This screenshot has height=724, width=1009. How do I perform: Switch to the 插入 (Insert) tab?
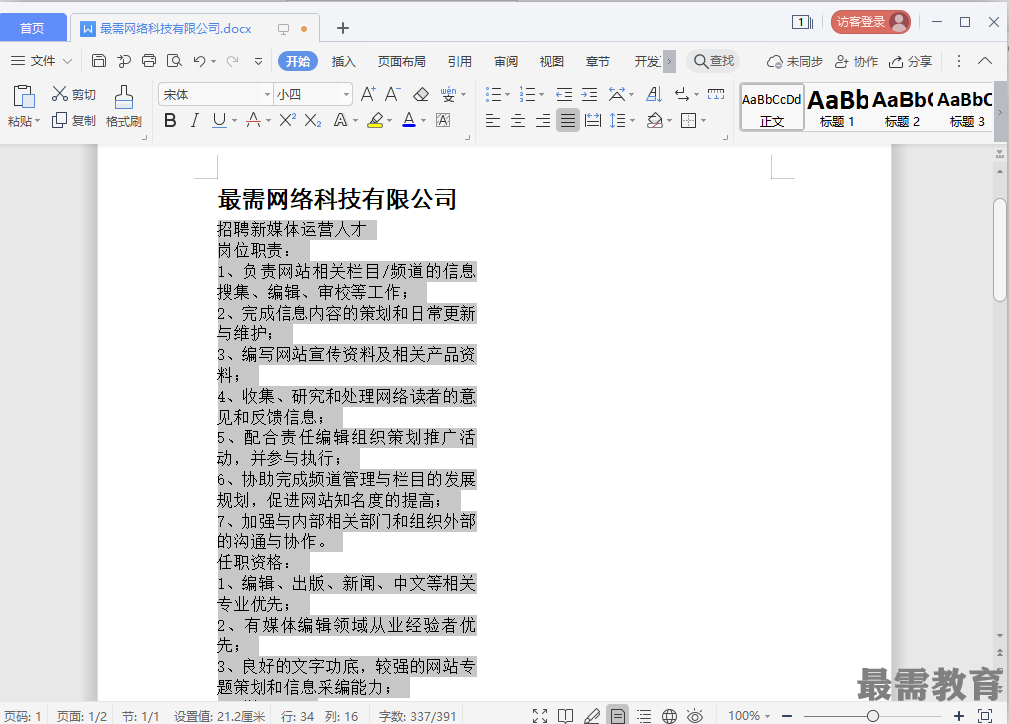pyautogui.click(x=344, y=61)
